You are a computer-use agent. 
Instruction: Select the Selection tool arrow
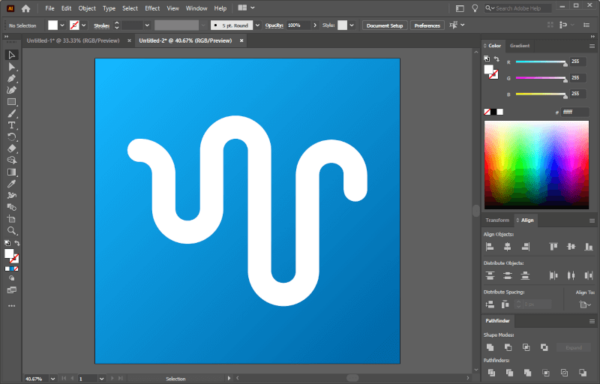coord(11,55)
